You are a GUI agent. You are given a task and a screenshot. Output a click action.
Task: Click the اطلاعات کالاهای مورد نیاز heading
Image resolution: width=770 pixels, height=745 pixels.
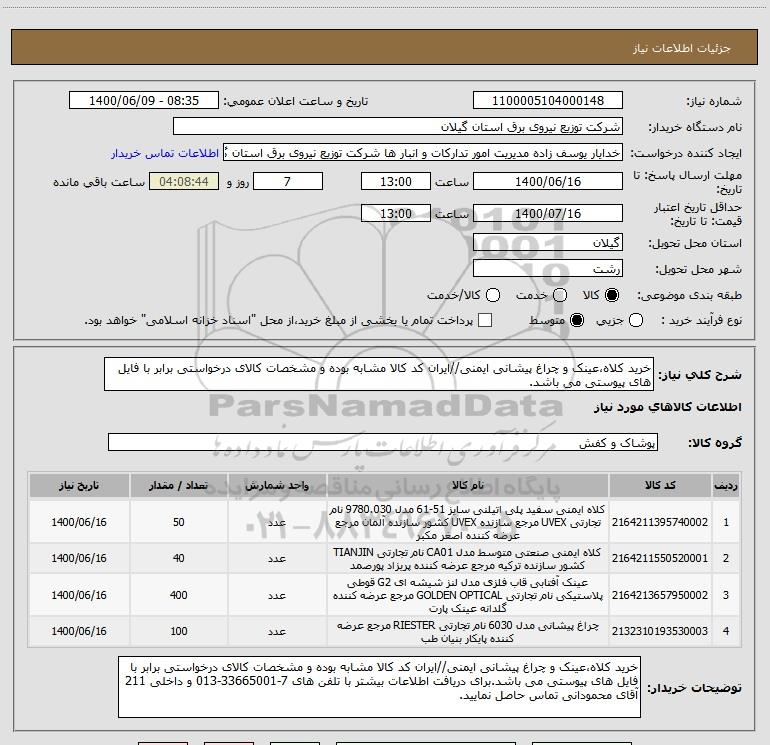668,407
